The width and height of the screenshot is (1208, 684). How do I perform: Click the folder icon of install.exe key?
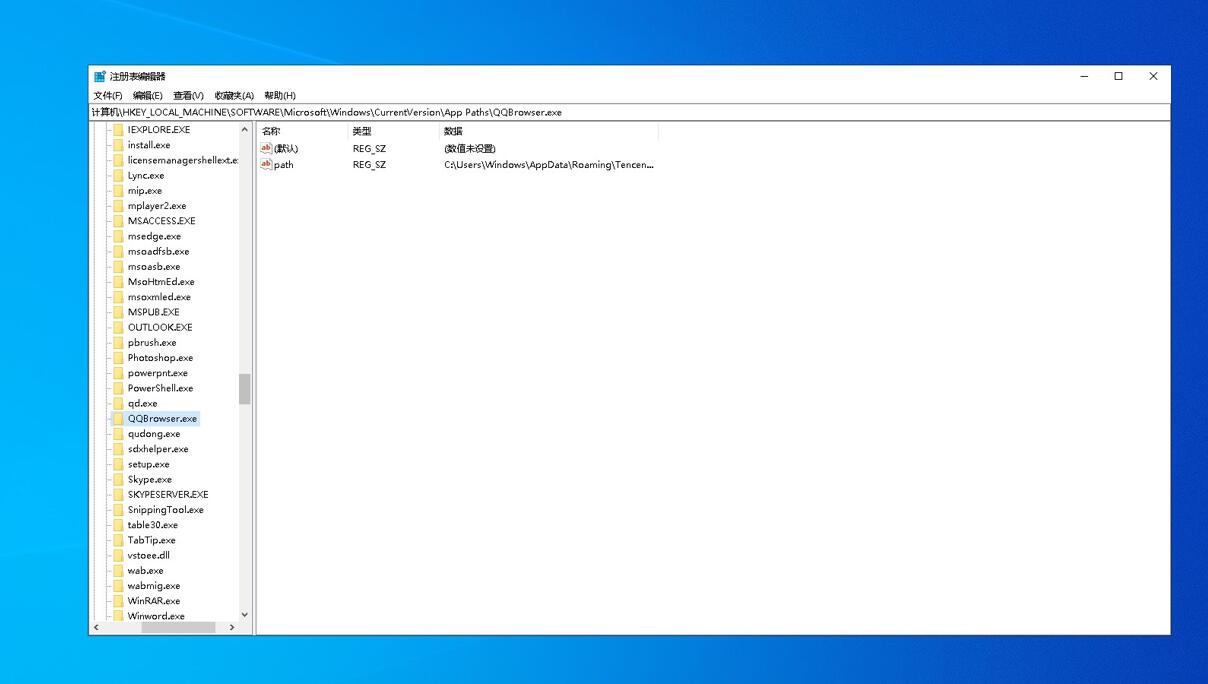[x=118, y=145]
